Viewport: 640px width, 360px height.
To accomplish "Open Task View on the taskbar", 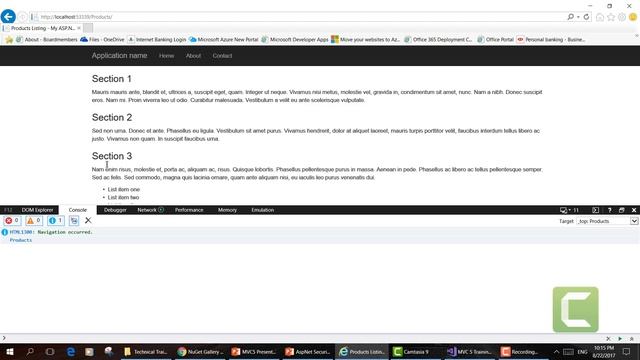I will click(x=50, y=352).
